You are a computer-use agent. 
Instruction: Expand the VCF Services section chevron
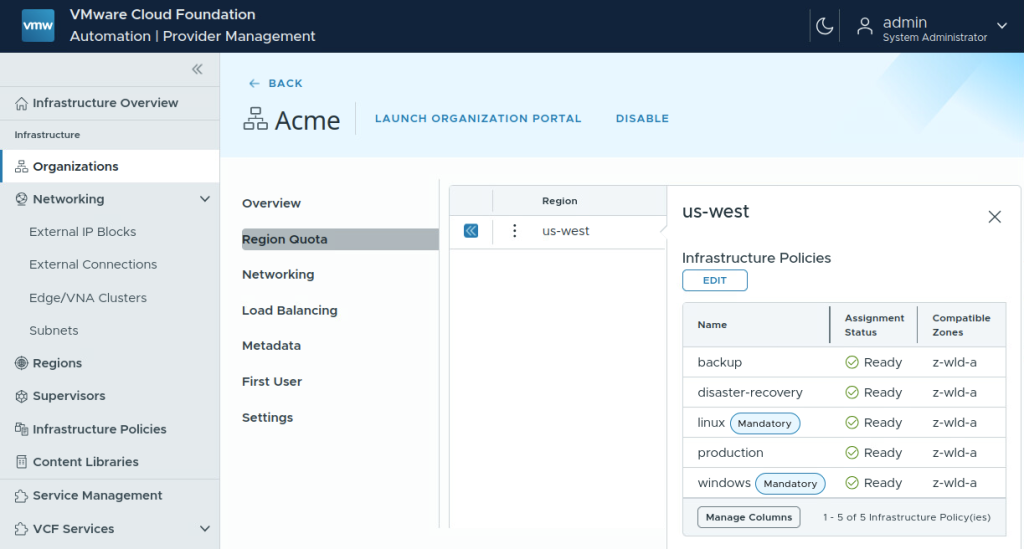click(205, 529)
